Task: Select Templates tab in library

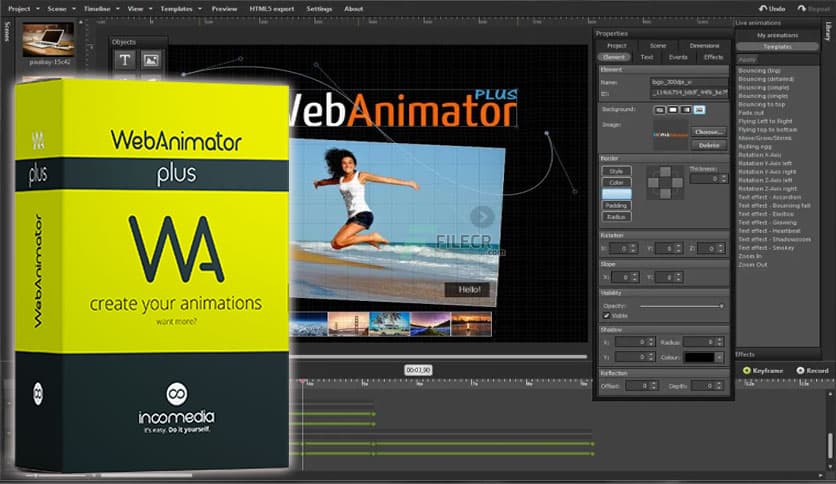Action: pos(777,47)
